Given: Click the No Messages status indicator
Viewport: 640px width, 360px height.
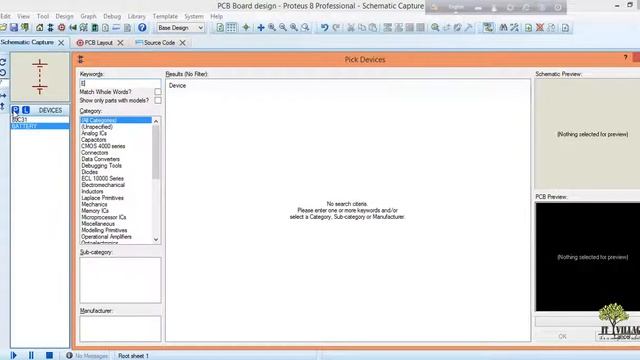Looking at the screenshot, I should [x=87, y=356].
